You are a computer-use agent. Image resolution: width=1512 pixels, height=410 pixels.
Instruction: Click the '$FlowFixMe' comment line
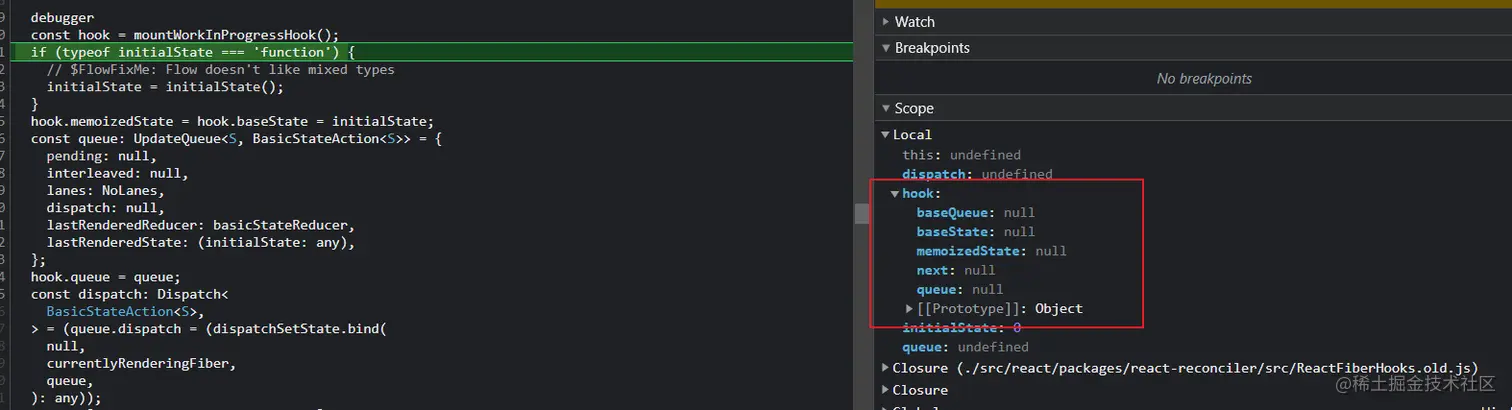[220, 70]
